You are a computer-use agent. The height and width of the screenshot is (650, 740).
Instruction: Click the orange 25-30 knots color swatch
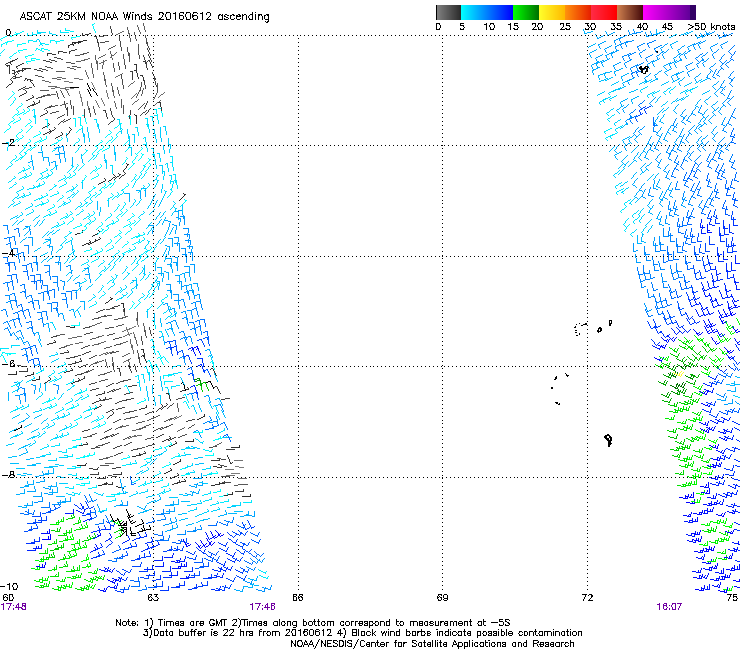pos(578,12)
